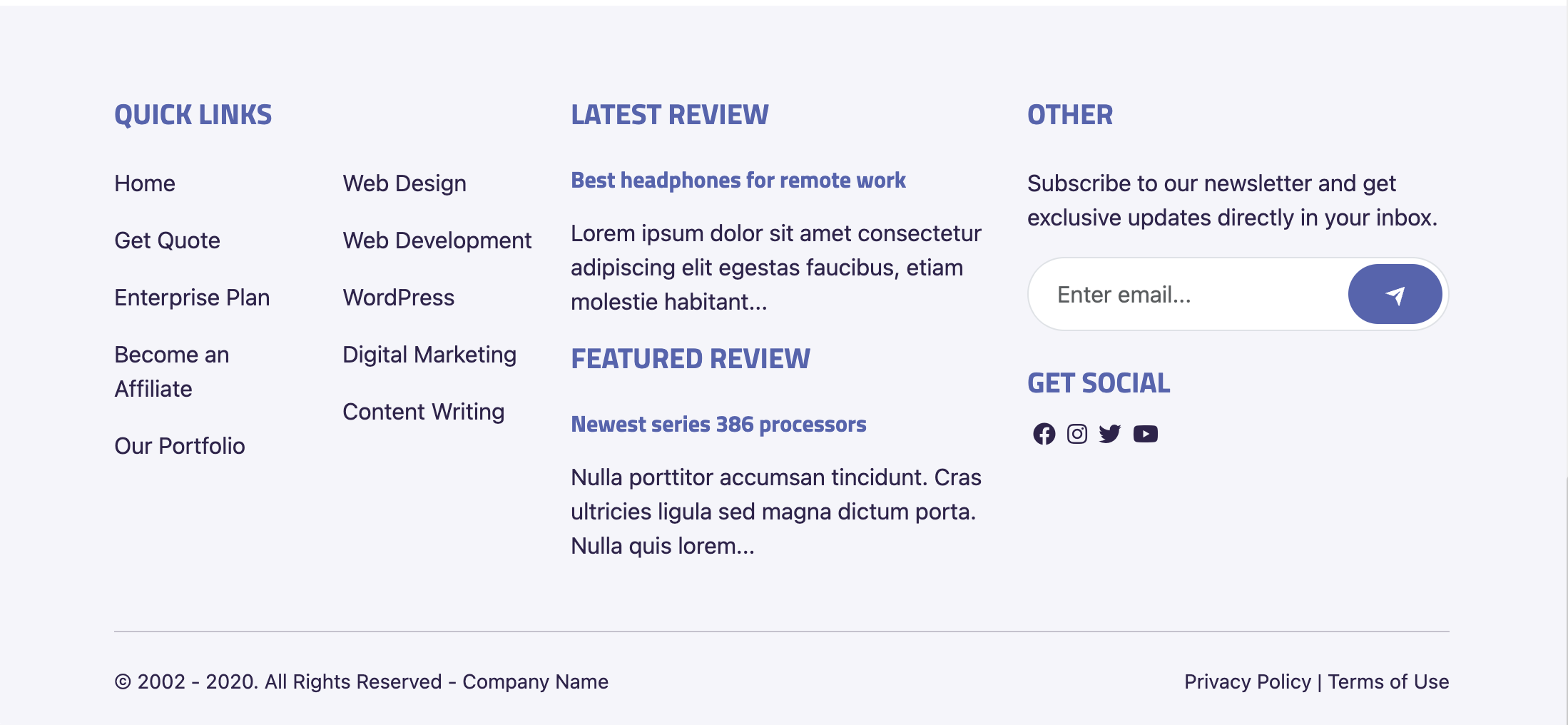Open the Get Quote page
Screen dimensions: 1568x725
(167, 240)
